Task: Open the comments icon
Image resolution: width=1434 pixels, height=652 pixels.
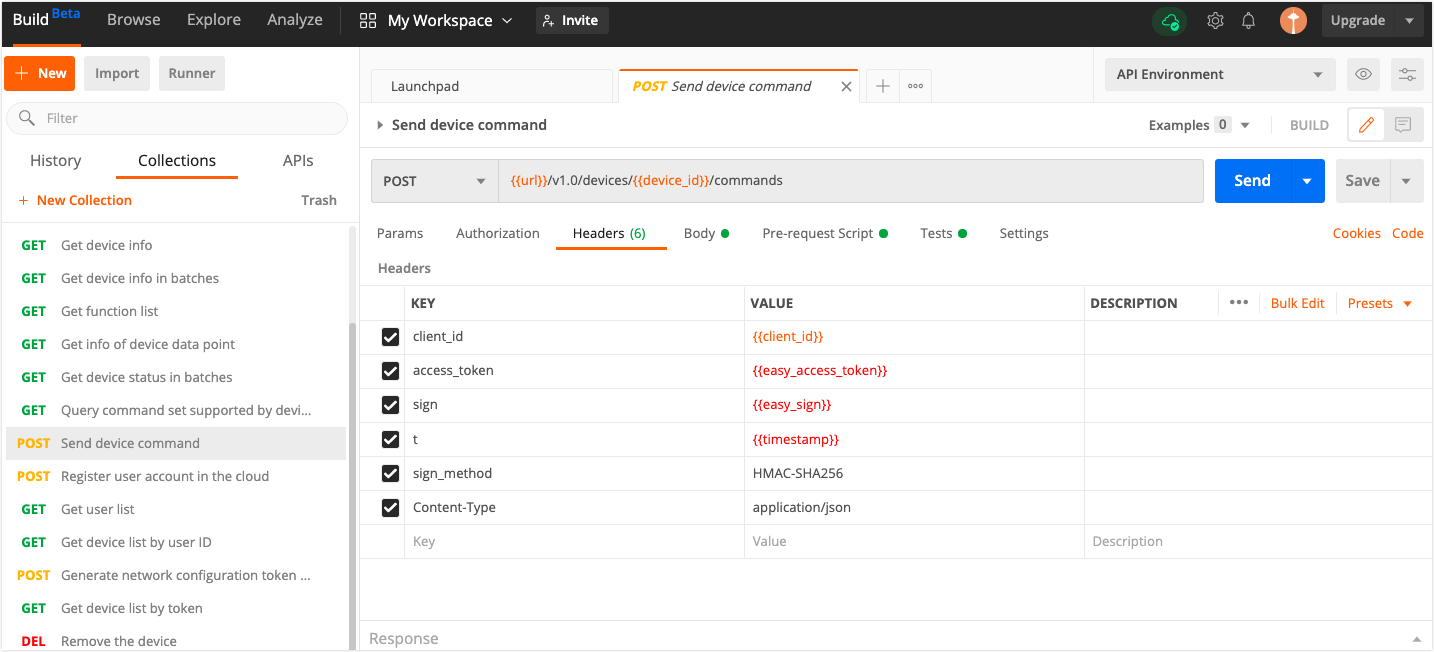Action: click(1403, 125)
